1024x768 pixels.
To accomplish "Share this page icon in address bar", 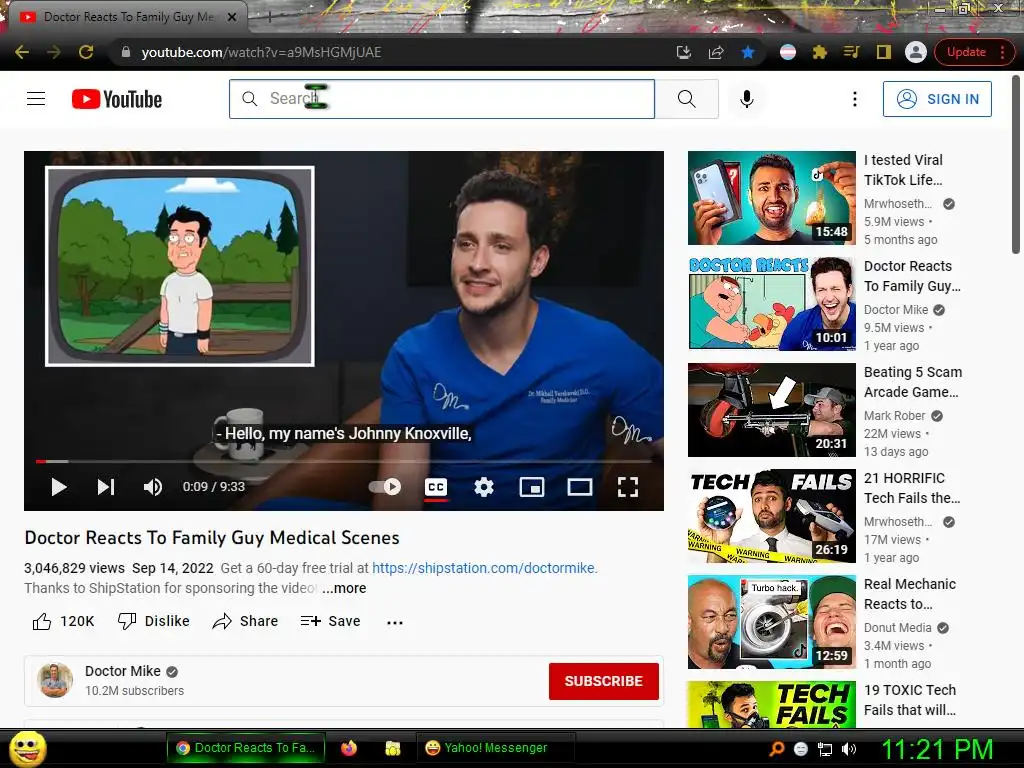I will [x=716, y=52].
